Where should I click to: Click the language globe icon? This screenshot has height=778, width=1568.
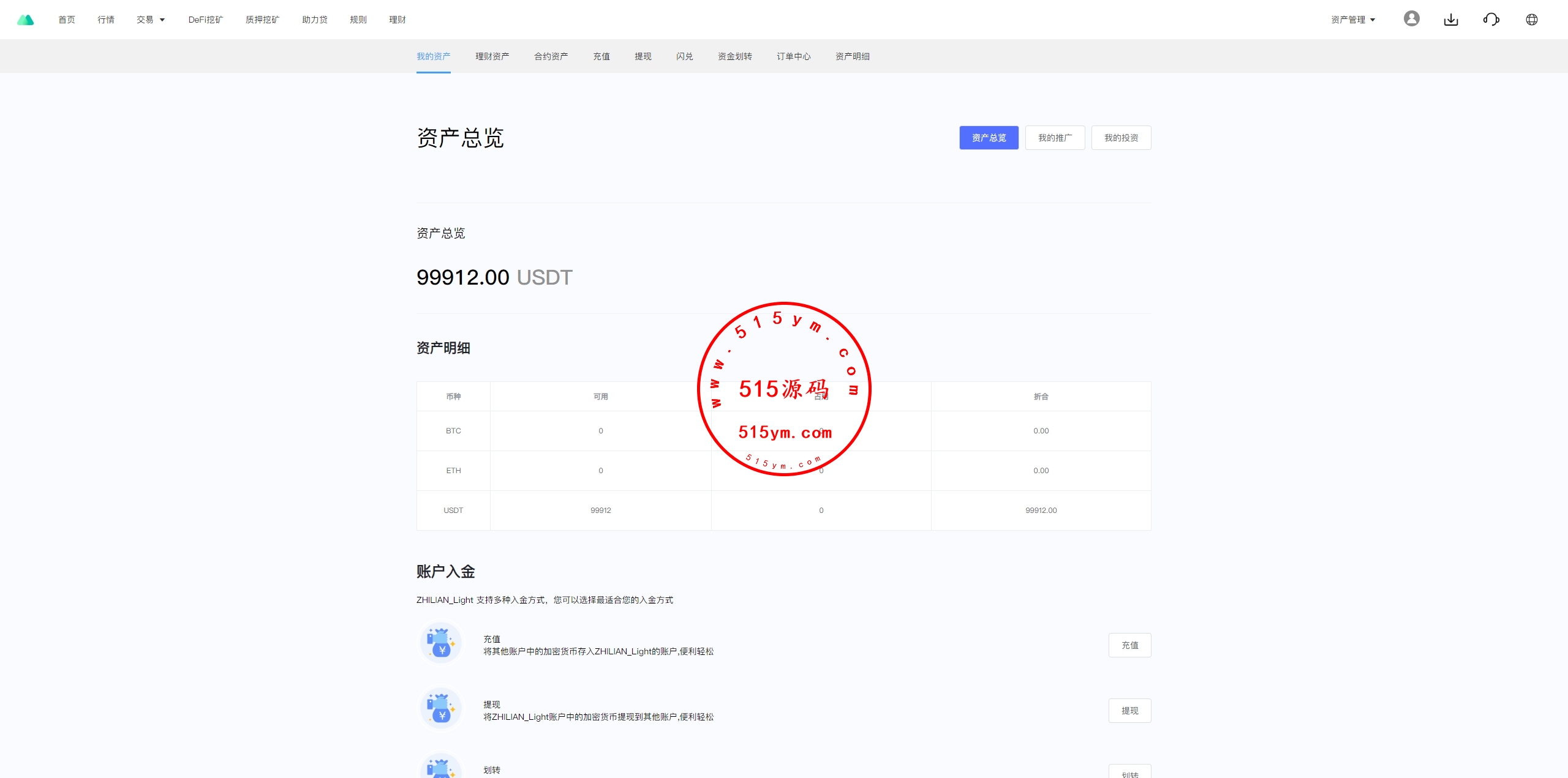tap(1531, 20)
